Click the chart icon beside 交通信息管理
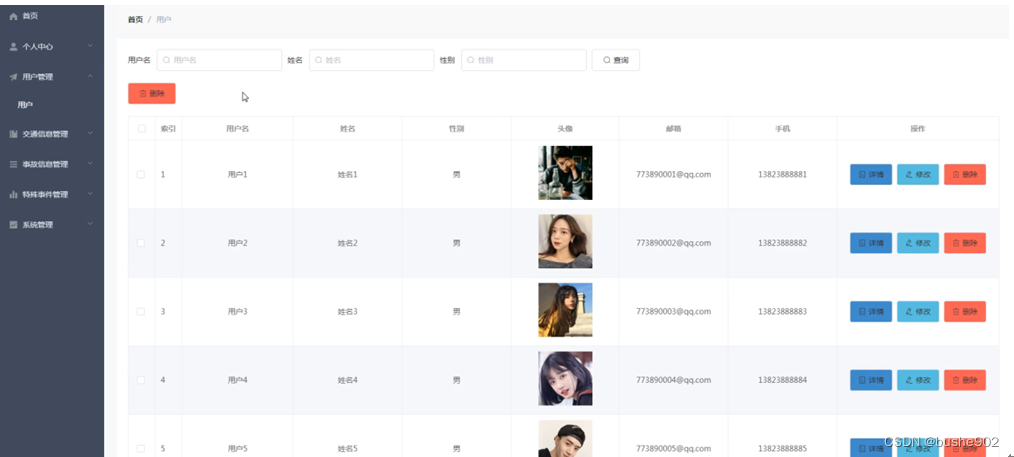The width and height of the screenshot is (1014, 457). (13, 134)
